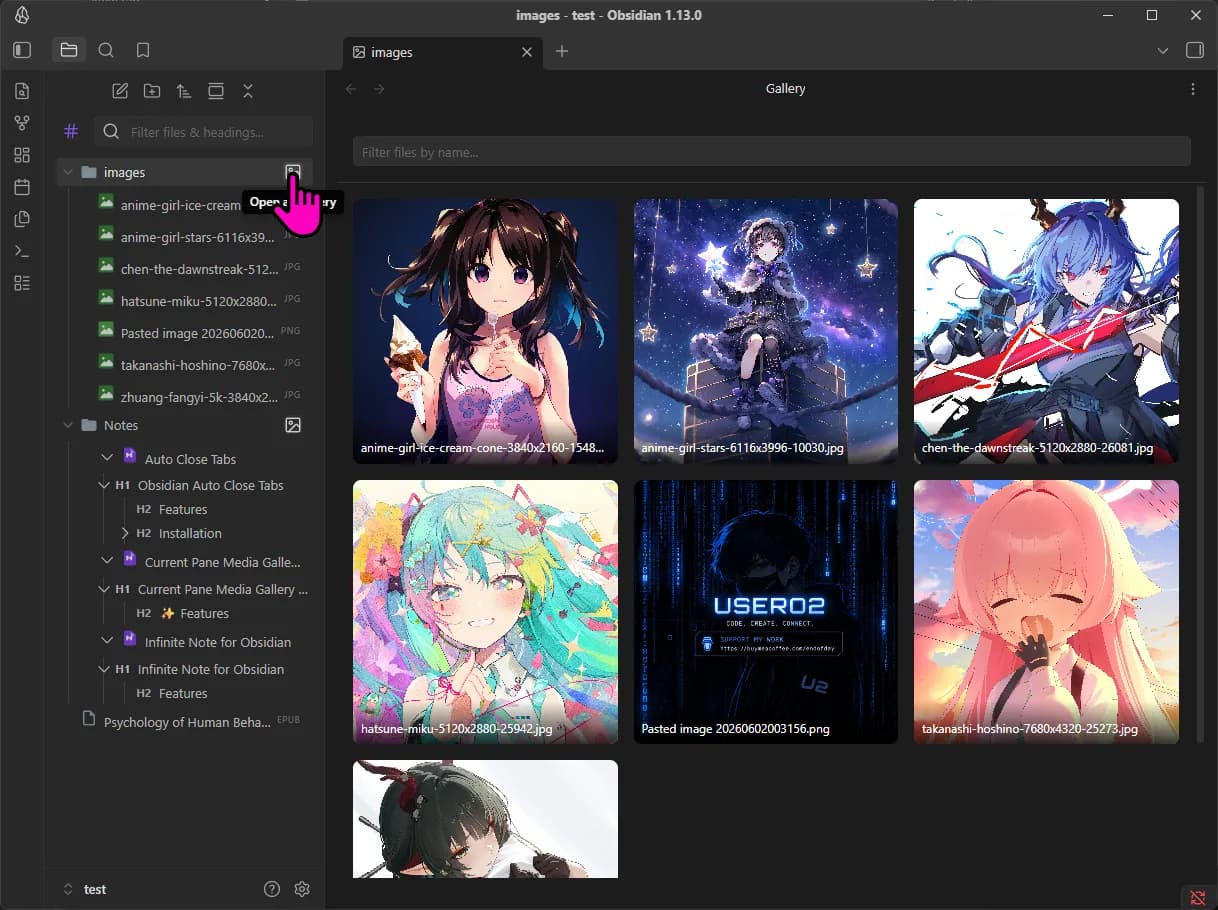Open the vault help question-mark icon
The image size is (1218, 910).
[x=272, y=889]
